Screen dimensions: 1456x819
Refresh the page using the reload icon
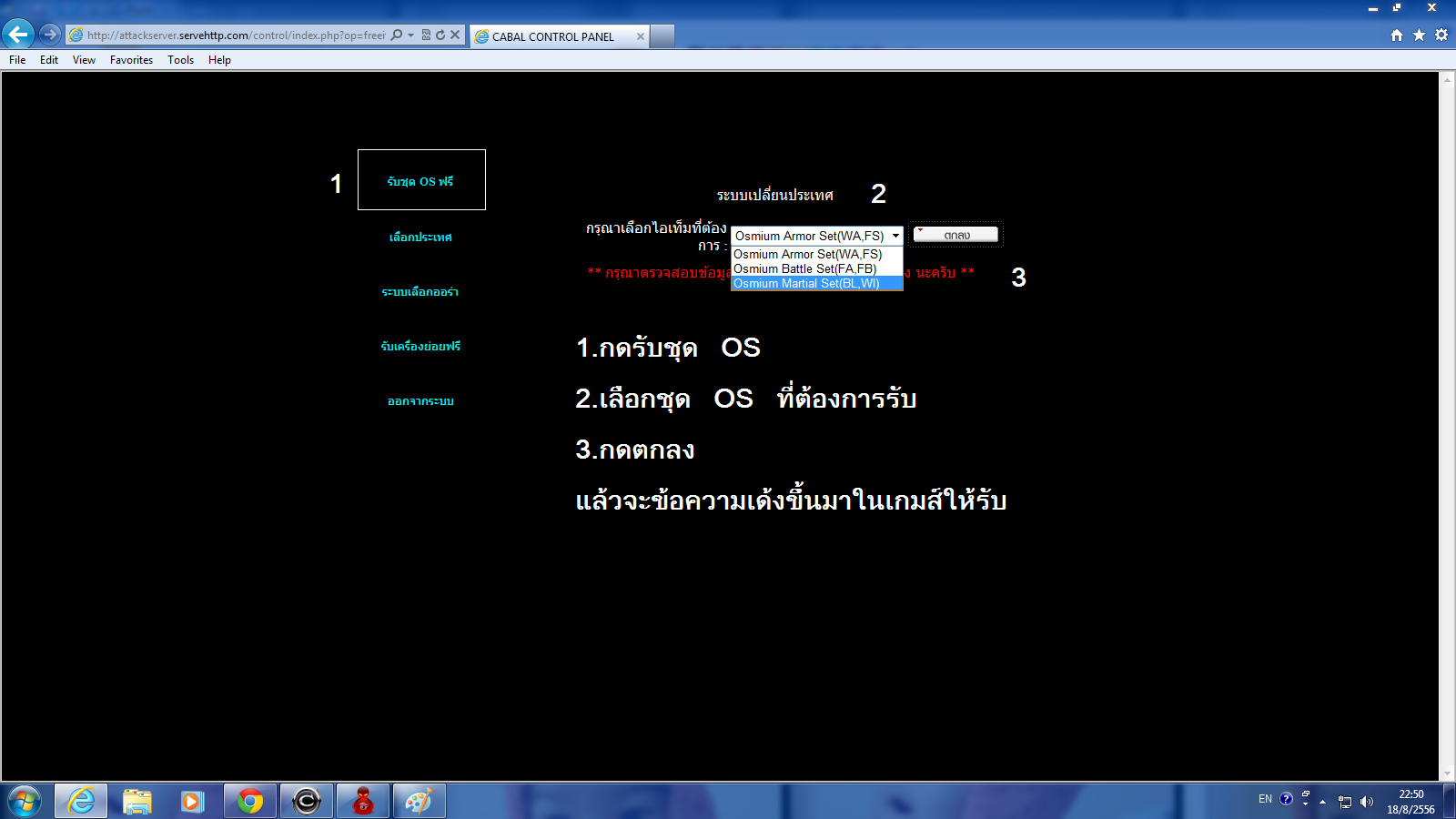(x=440, y=35)
